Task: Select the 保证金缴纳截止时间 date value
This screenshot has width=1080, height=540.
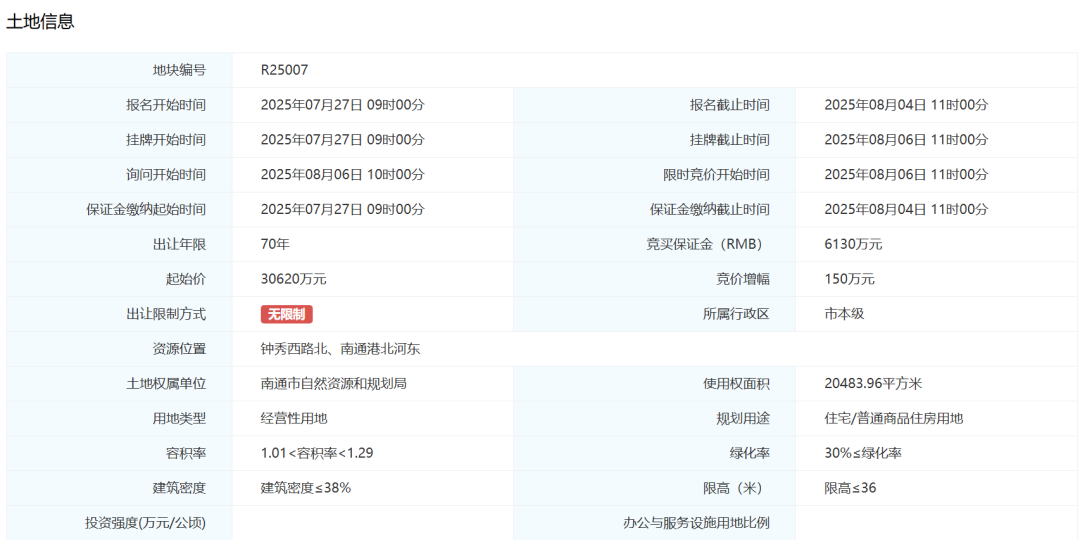Action: click(x=906, y=209)
